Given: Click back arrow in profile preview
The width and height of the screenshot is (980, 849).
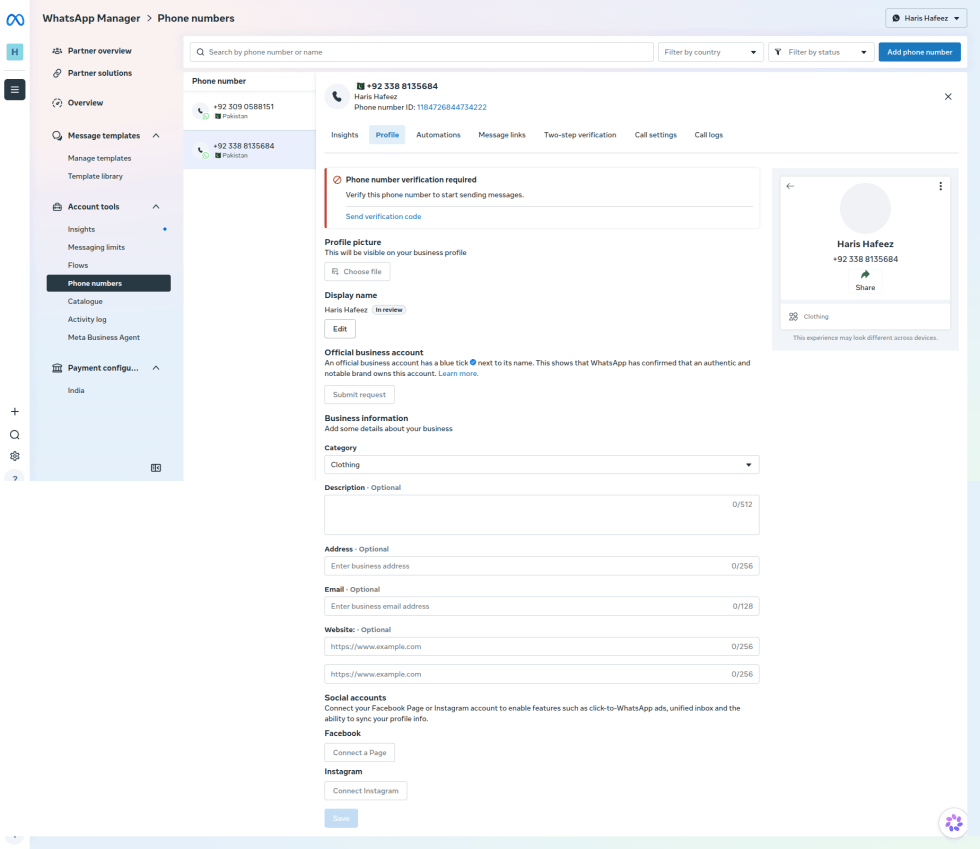Looking at the screenshot, I should [x=790, y=186].
